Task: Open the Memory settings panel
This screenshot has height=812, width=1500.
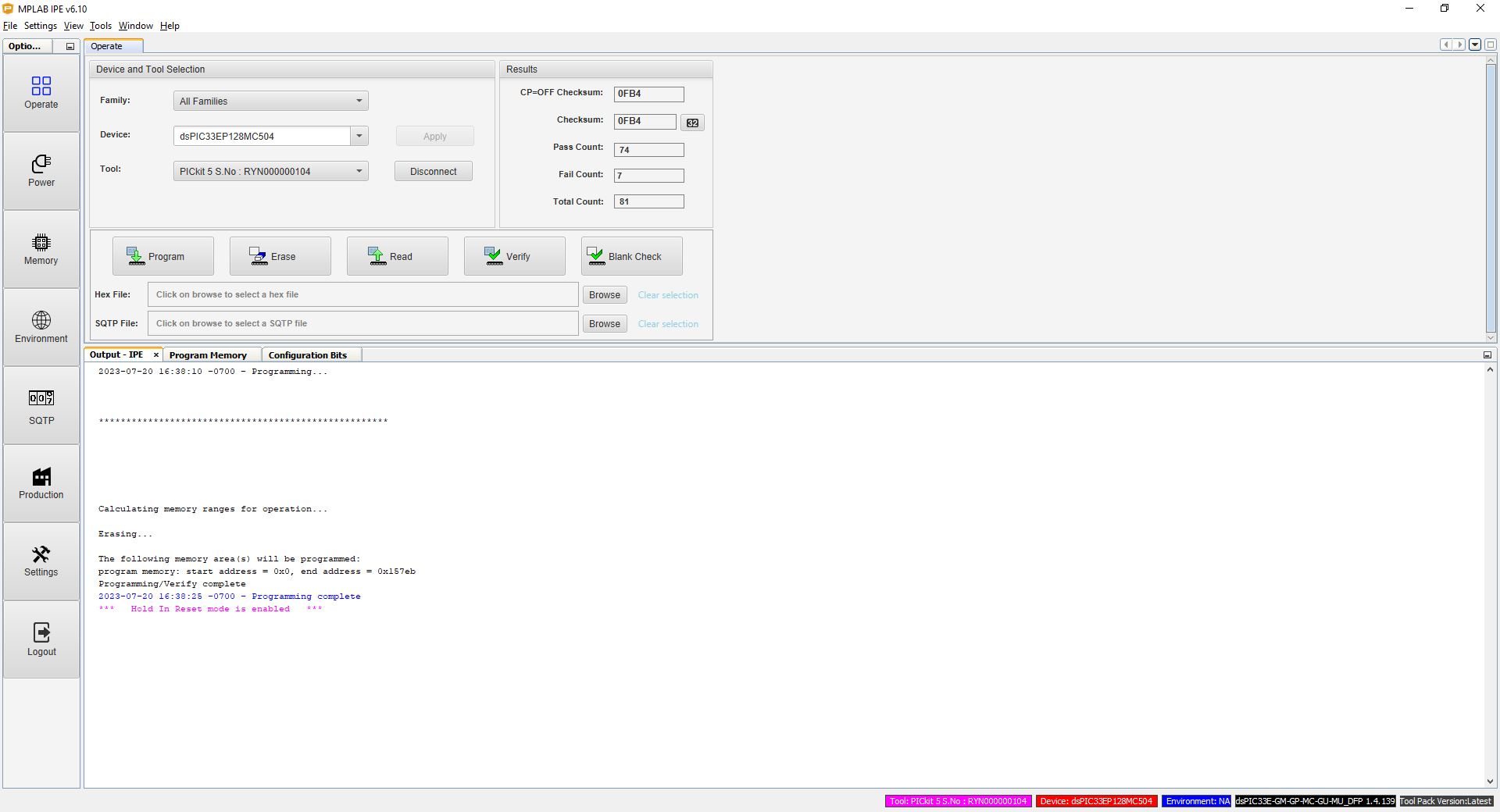Action: 41,248
